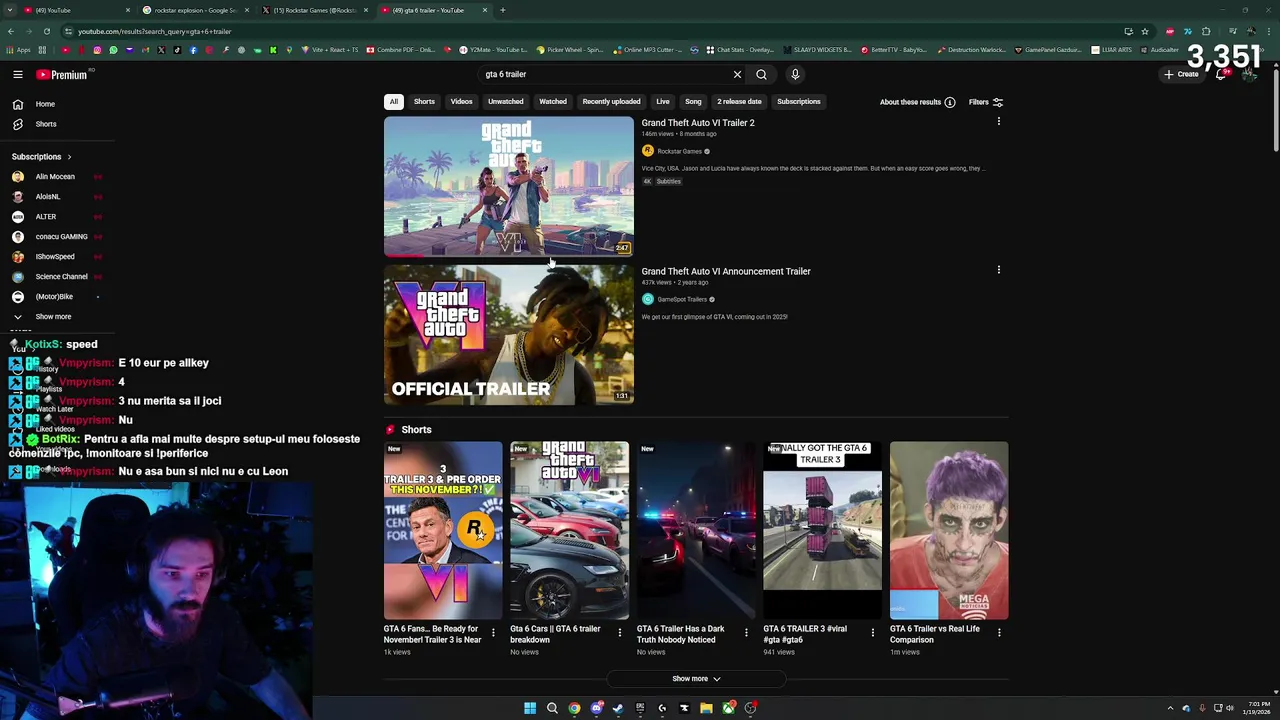Open GameSpot Trailers channel link
The height and width of the screenshot is (720, 1280).
tap(682, 299)
